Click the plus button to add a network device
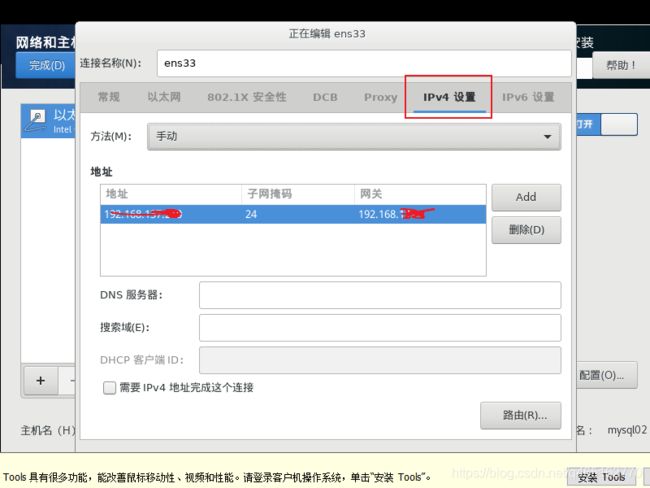The width and height of the screenshot is (650, 488). click(x=41, y=380)
